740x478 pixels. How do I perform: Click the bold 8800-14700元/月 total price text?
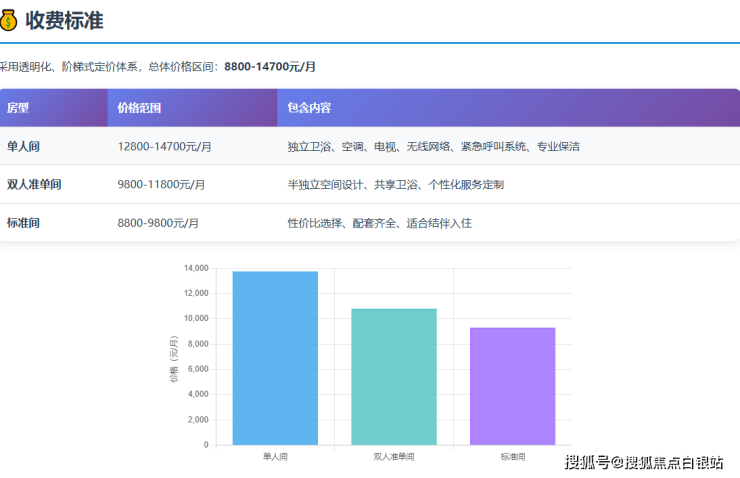click(270, 66)
